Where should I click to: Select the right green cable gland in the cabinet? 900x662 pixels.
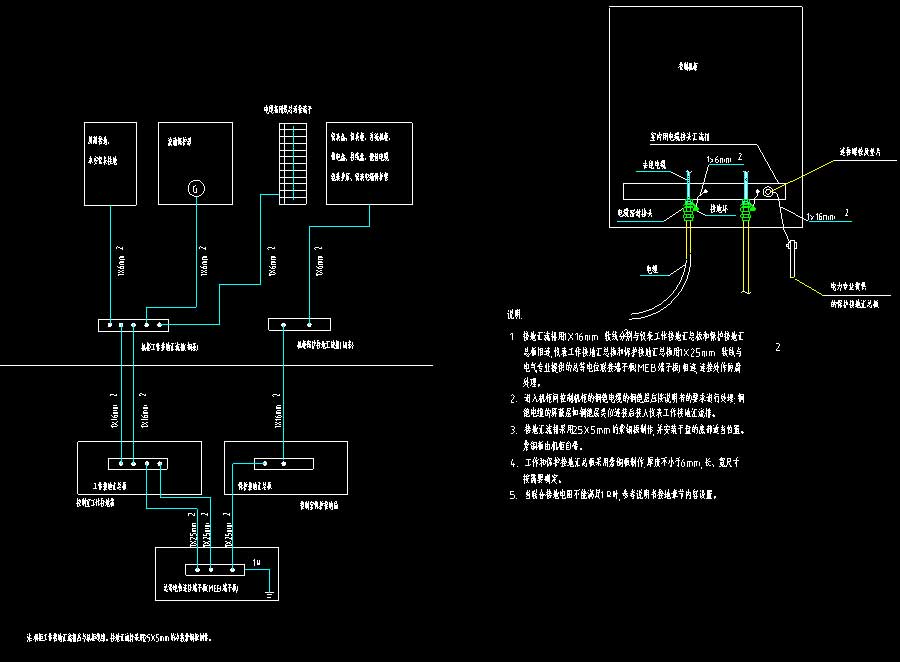coord(746,210)
